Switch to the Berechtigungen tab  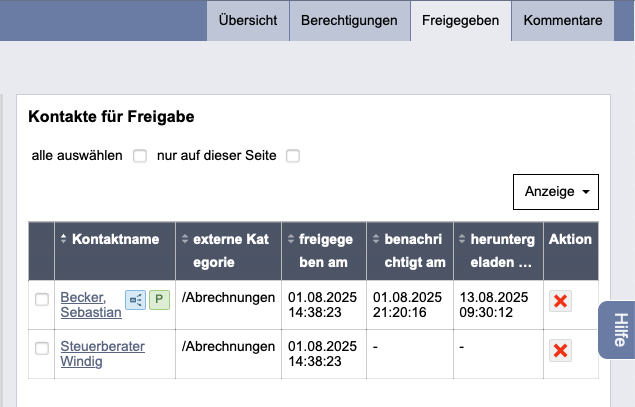349,21
